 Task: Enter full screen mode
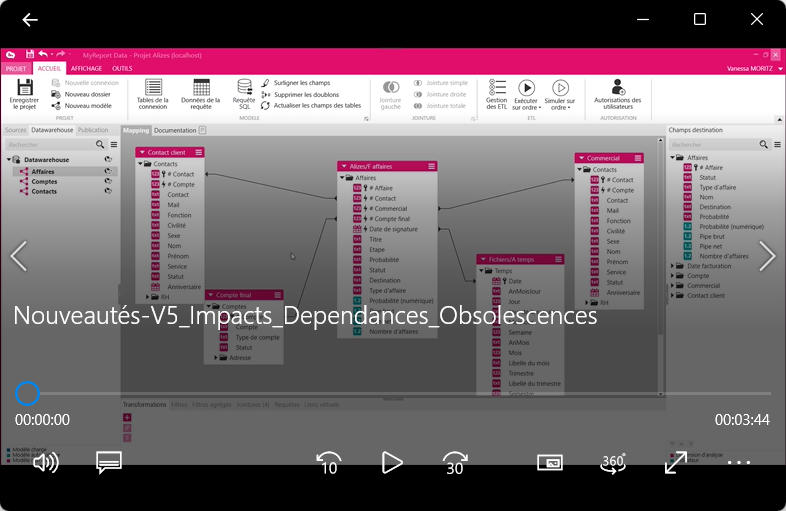point(676,462)
